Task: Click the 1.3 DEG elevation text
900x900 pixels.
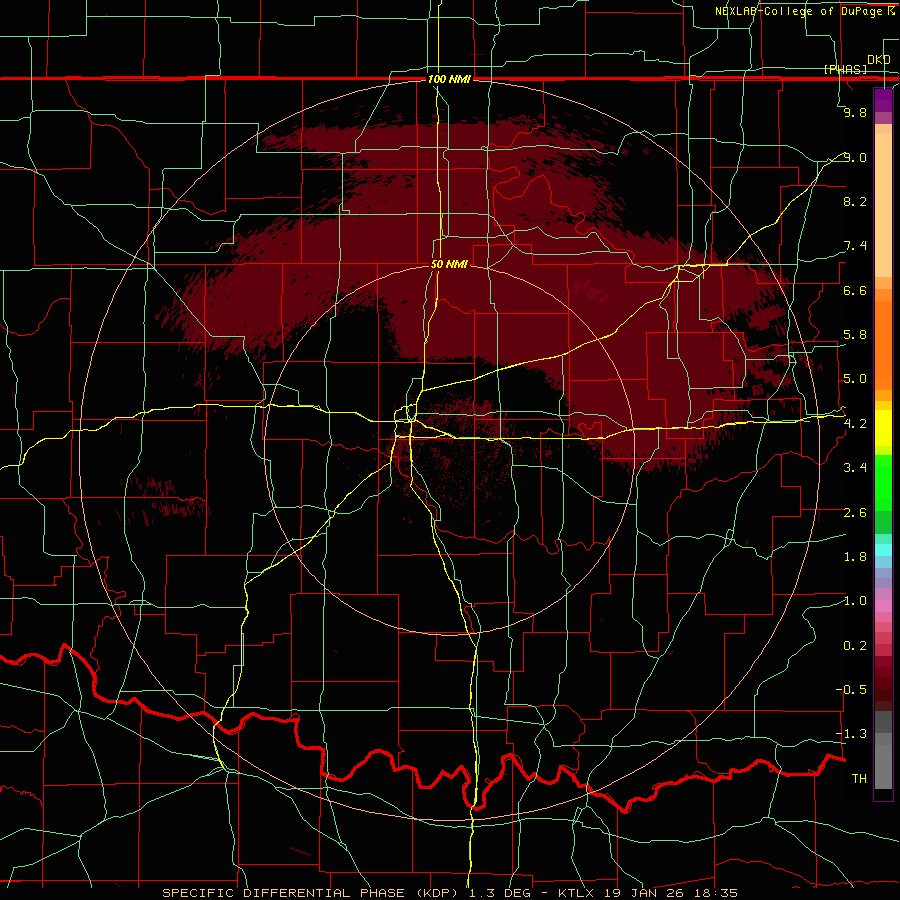Action: pos(501,893)
